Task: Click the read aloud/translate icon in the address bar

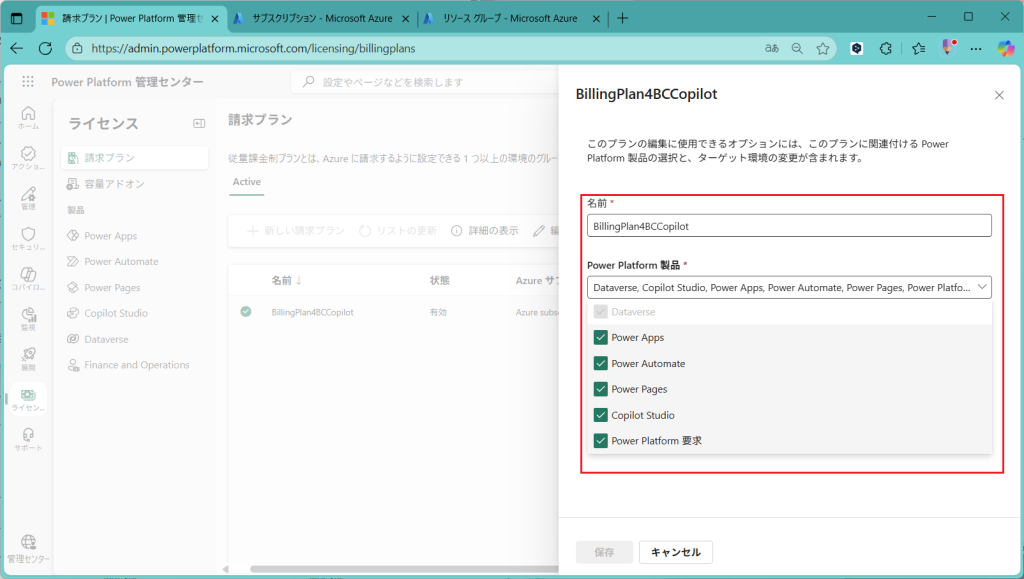Action: pos(772,48)
